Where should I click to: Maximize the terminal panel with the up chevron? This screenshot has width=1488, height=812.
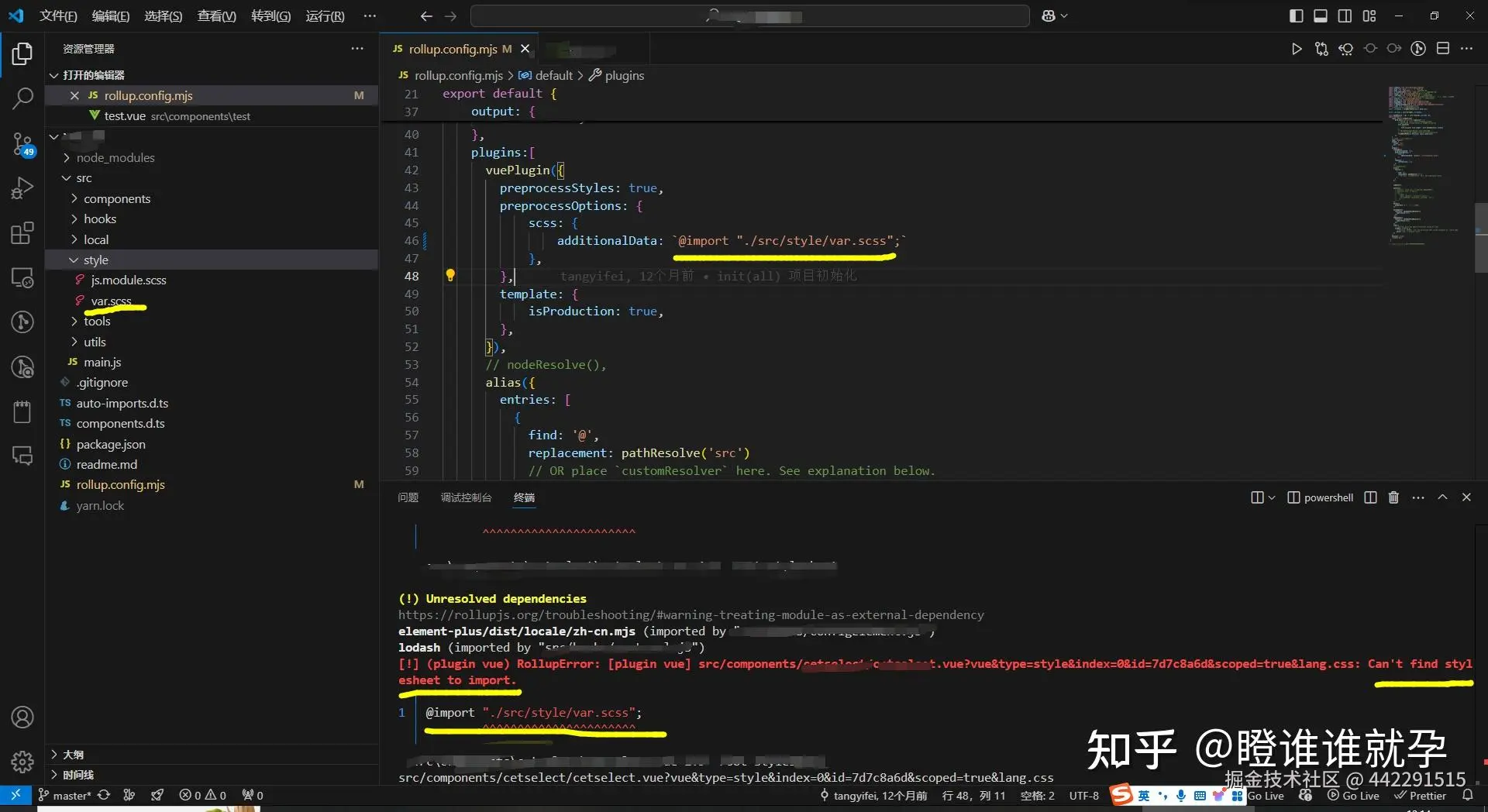tap(1442, 497)
